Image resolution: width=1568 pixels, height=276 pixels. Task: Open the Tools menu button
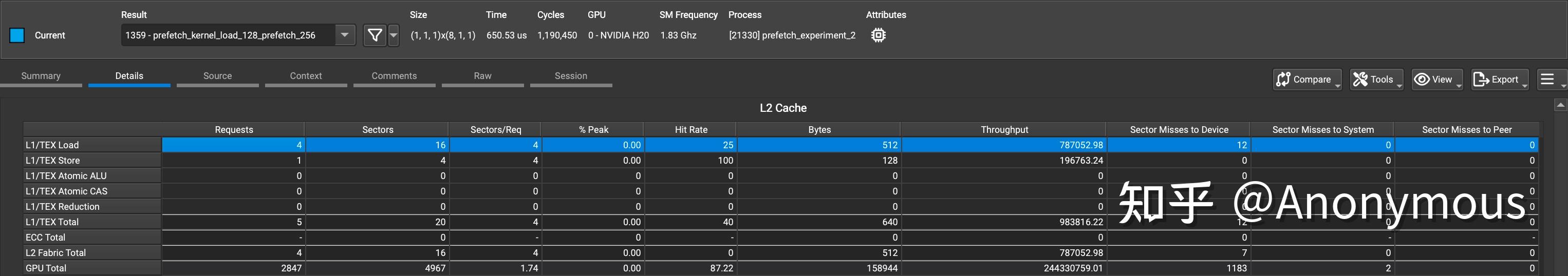click(x=1376, y=80)
